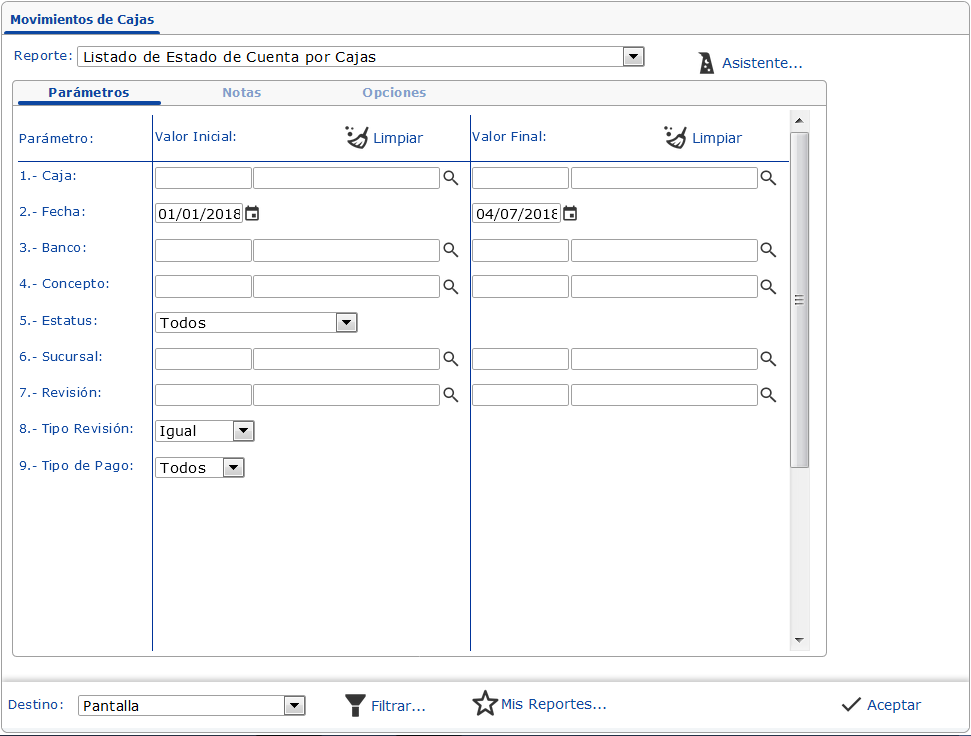971x736 pixels.
Task: Open the Estatus dropdown showing Todos
Action: click(346, 323)
